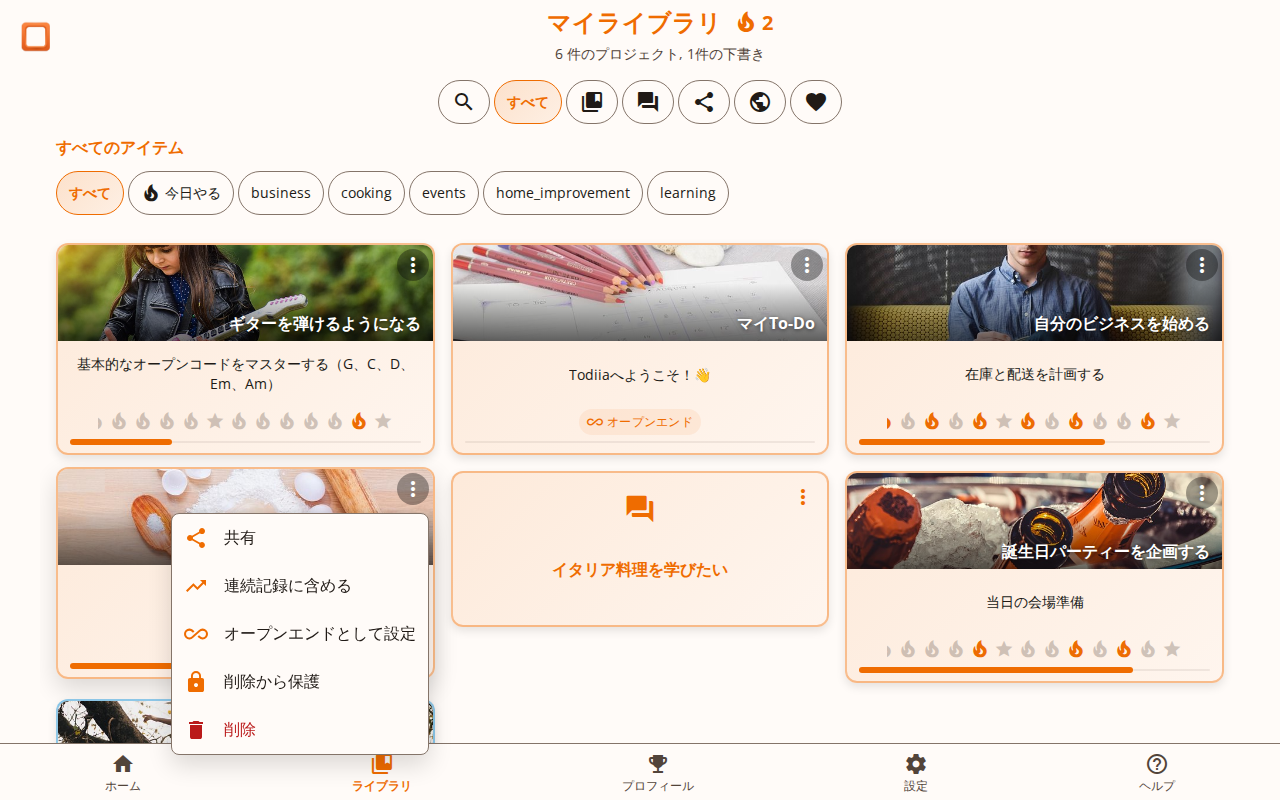This screenshot has width=1280, height=800.
Task: Open options menu on ギターを弾けるようになる card
Action: (413, 265)
